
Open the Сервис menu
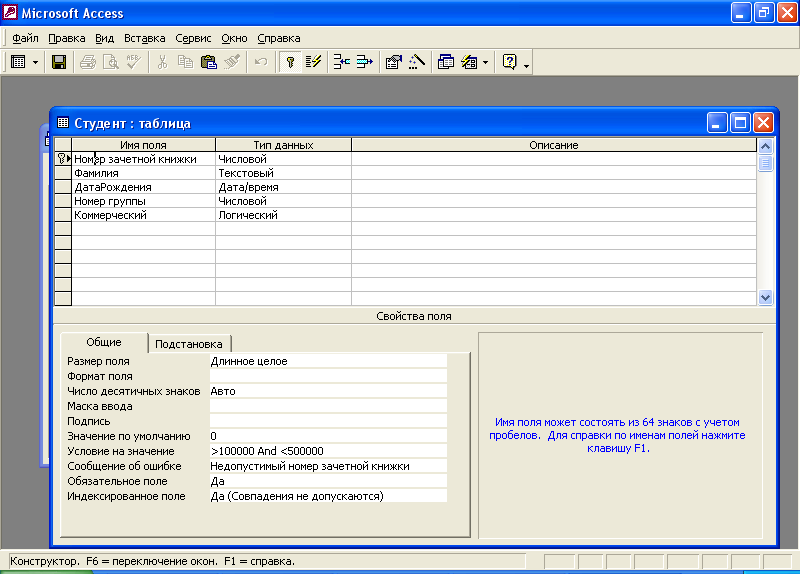pos(193,38)
